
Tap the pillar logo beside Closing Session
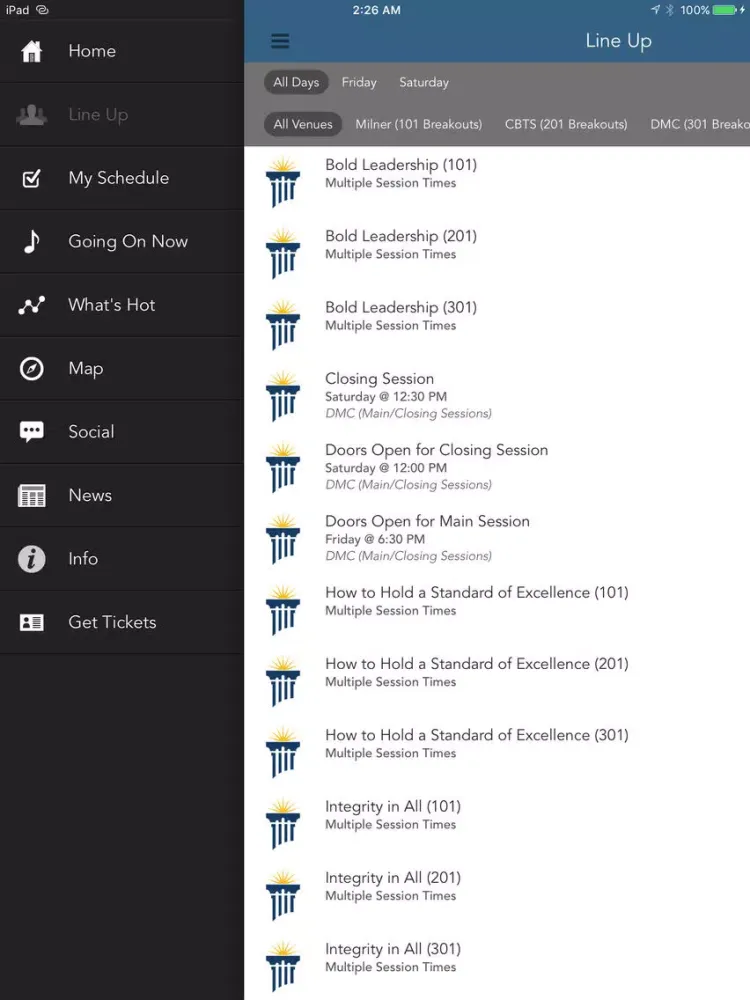point(283,397)
